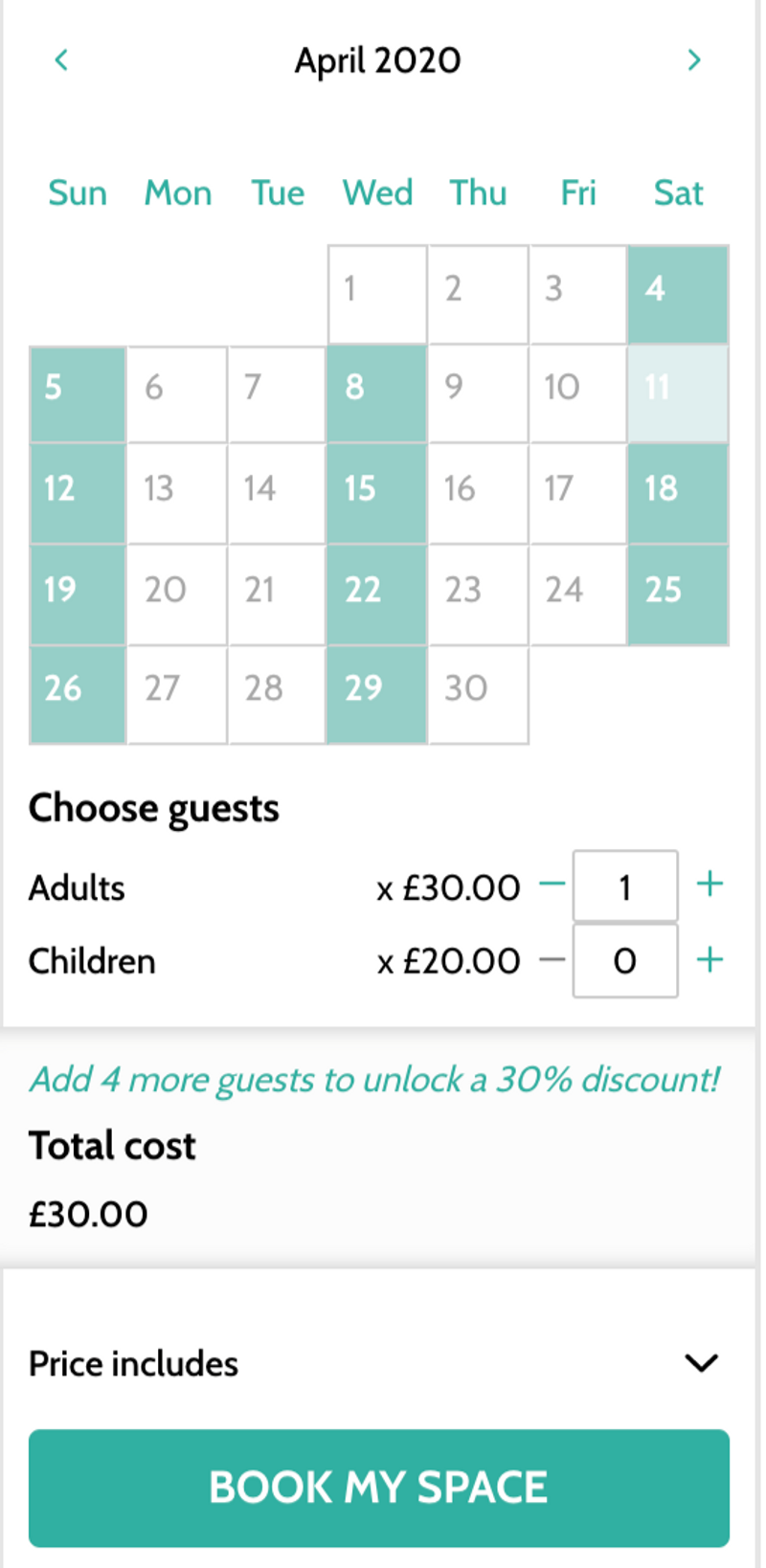Pick available date April 8
The height and width of the screenshot is (1568, 766).
coord(377,393)
